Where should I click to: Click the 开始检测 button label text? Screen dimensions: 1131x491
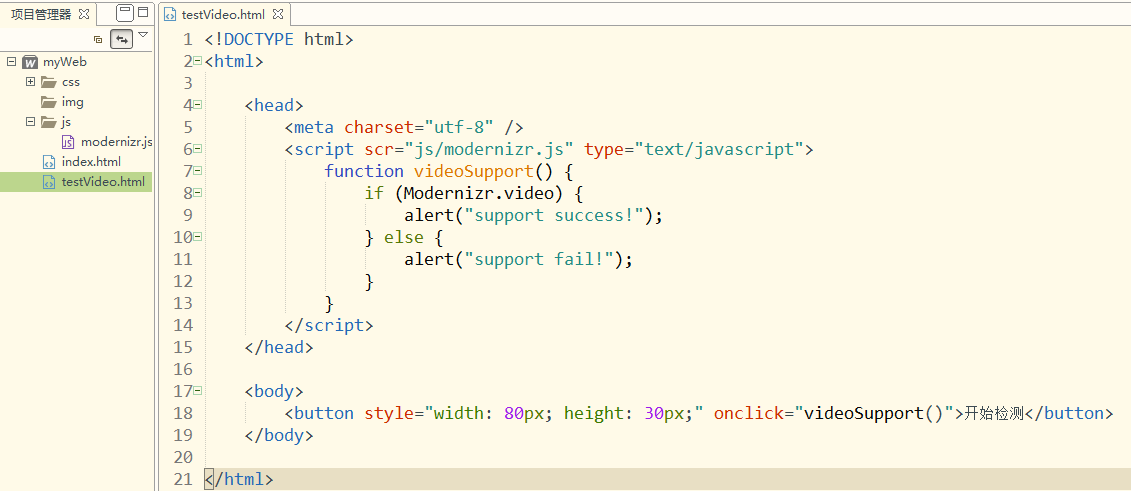click(995, 413)
